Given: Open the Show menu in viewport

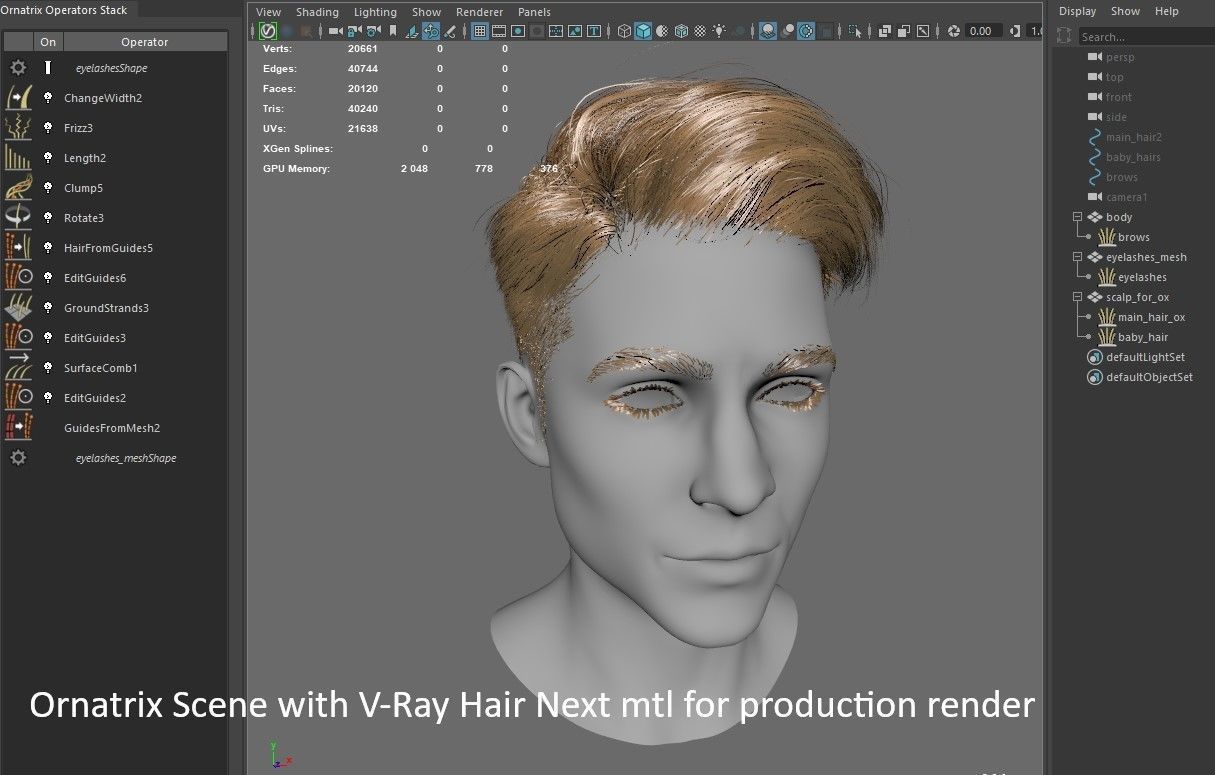Looking at the screenshot, I should point(426,12).
